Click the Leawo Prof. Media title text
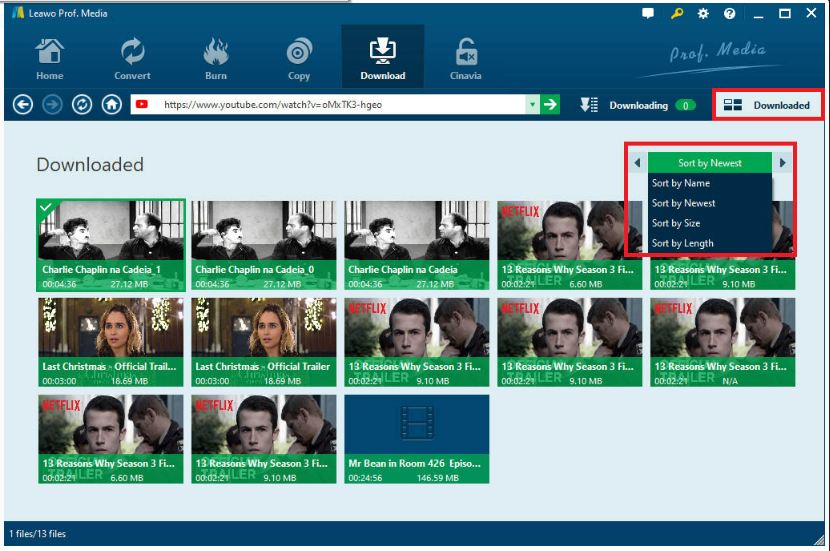This screenshot has width=830, height=551. tap(68, 13)
